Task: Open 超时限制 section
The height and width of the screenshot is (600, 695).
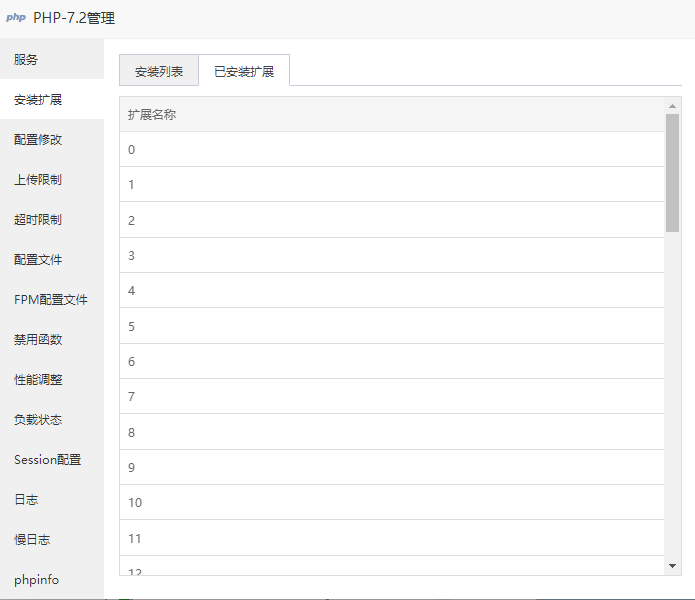Action: pyautogui.click(x=52, y=219)
